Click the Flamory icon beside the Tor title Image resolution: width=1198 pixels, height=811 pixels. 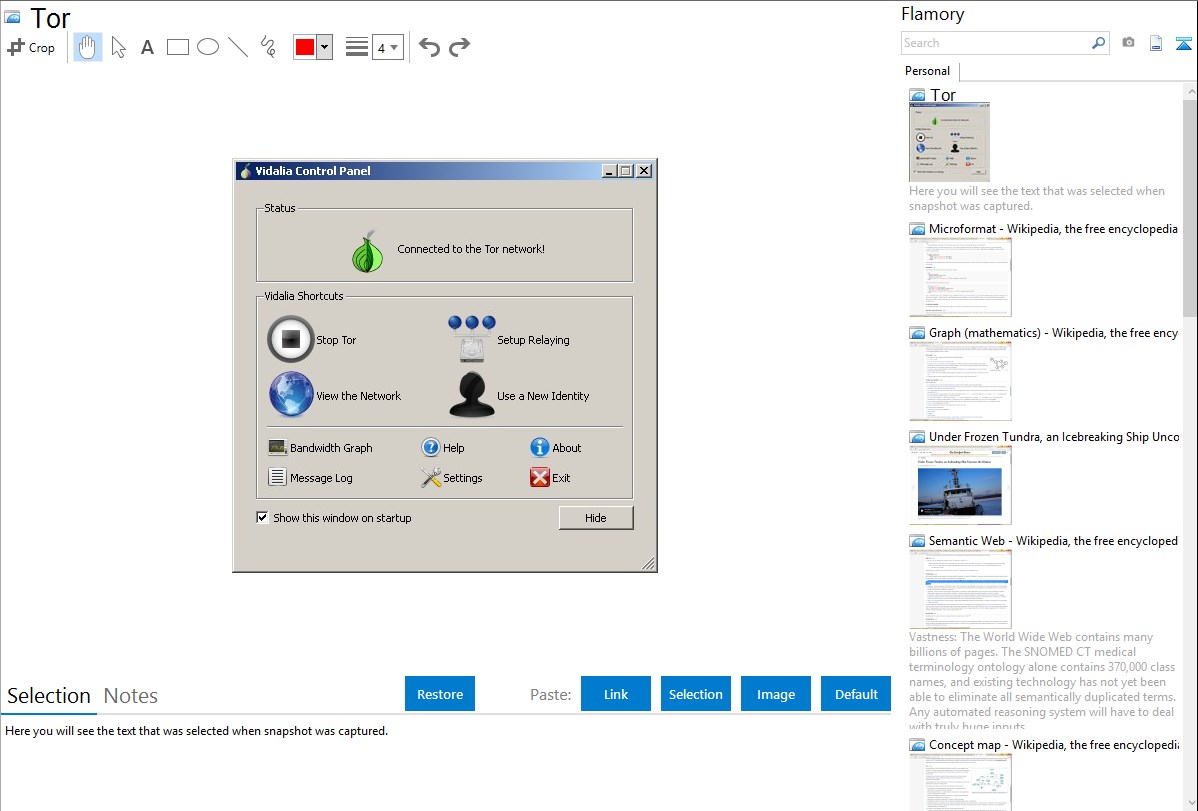coord(13,17)
